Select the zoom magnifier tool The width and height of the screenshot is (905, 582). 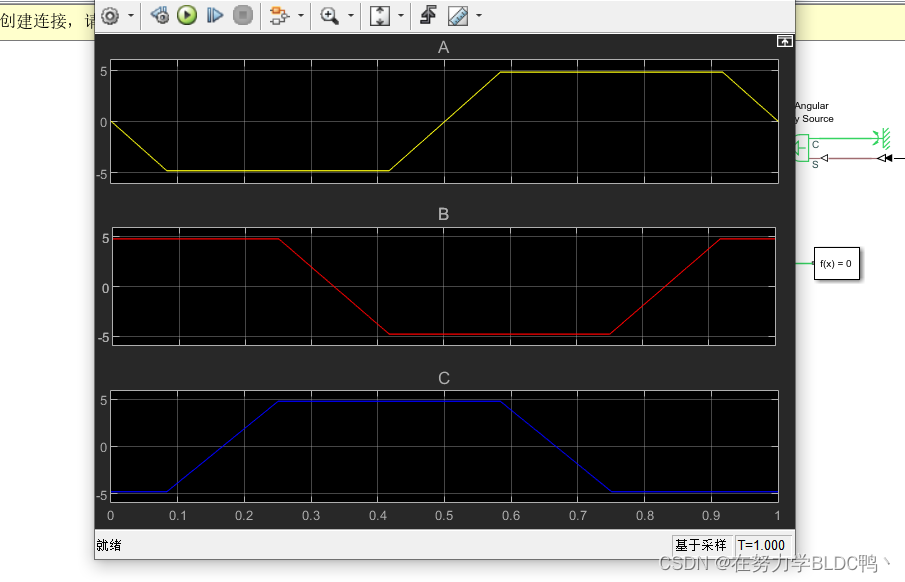click(x=329, y=16)
